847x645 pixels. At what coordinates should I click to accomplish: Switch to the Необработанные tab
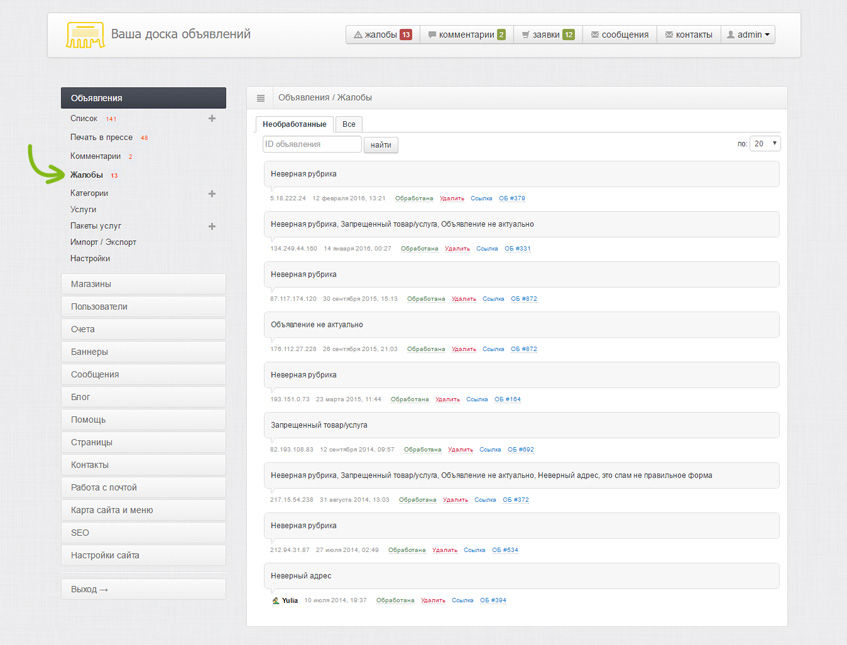click(x=294, y=124)
